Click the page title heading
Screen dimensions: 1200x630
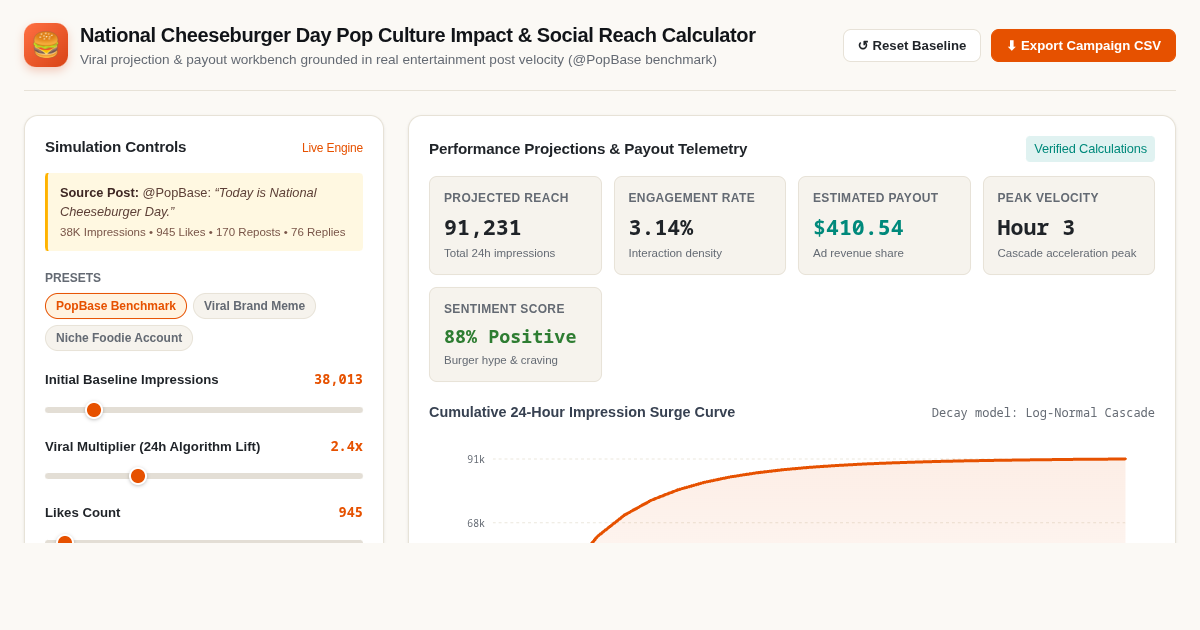click(x=418, y=35)
